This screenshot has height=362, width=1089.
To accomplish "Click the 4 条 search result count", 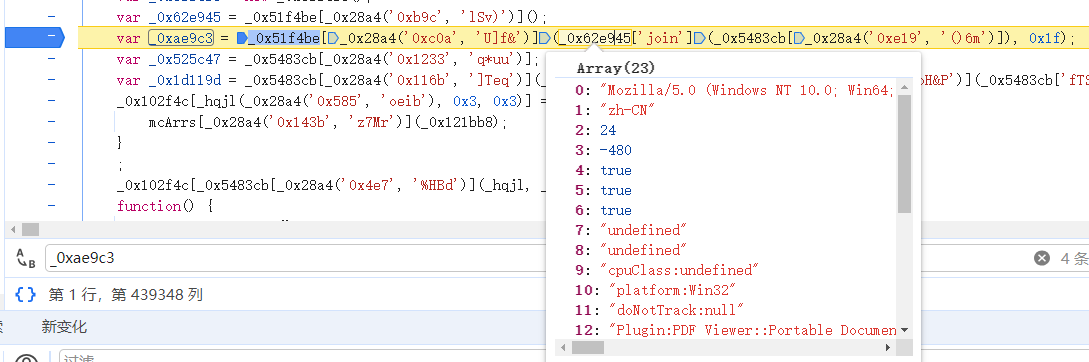I will (x=1074, y=258).
